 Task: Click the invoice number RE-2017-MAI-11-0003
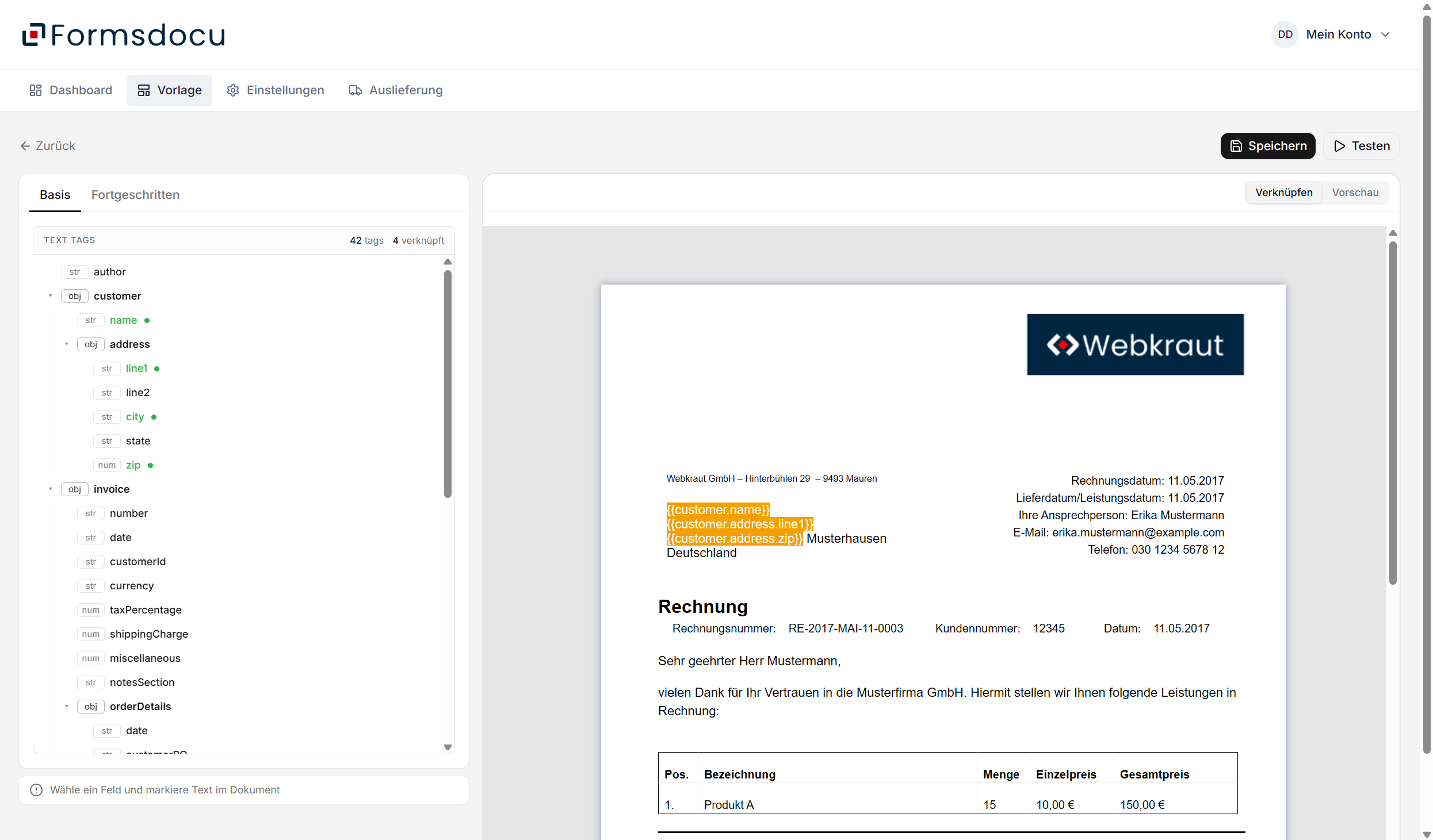[846, 628]
